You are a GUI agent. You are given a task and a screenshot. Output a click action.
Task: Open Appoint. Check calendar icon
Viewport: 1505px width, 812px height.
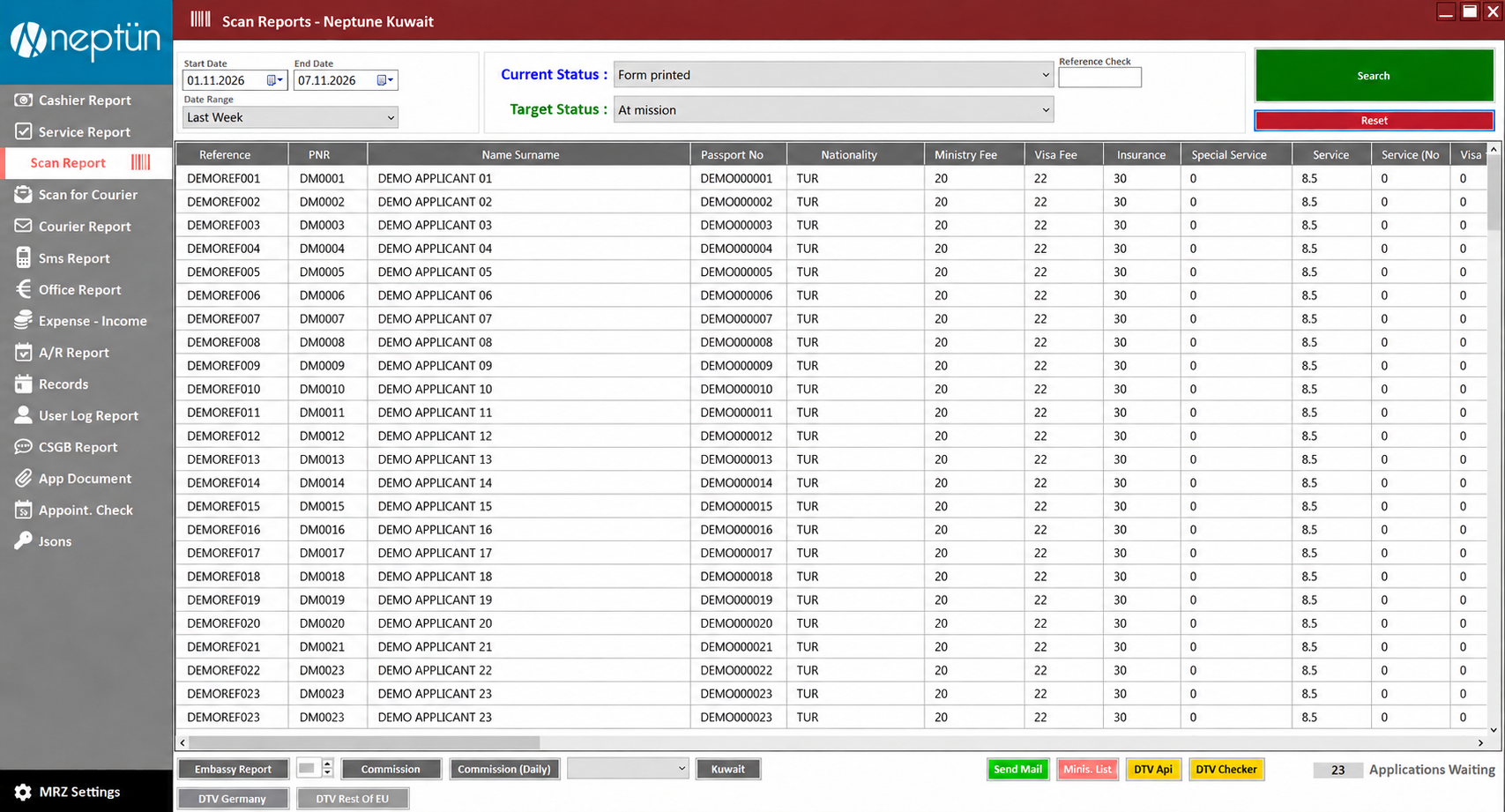(x=23, y=510)
